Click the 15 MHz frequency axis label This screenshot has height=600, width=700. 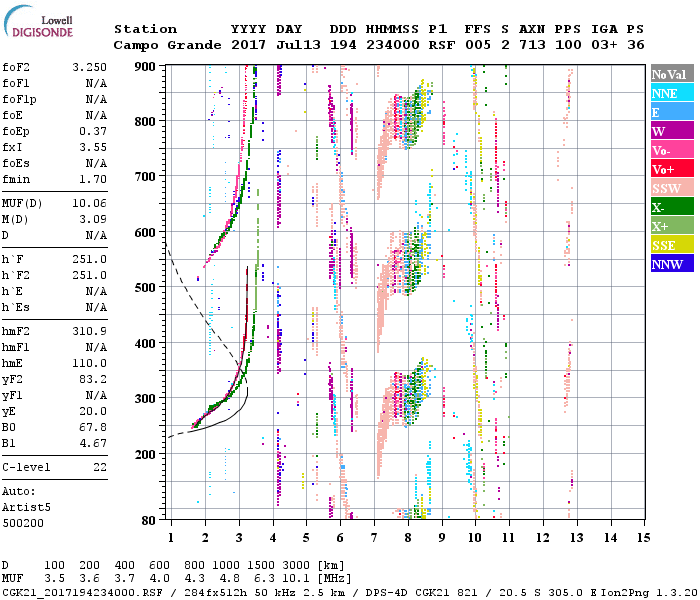(x=643, y=538)
